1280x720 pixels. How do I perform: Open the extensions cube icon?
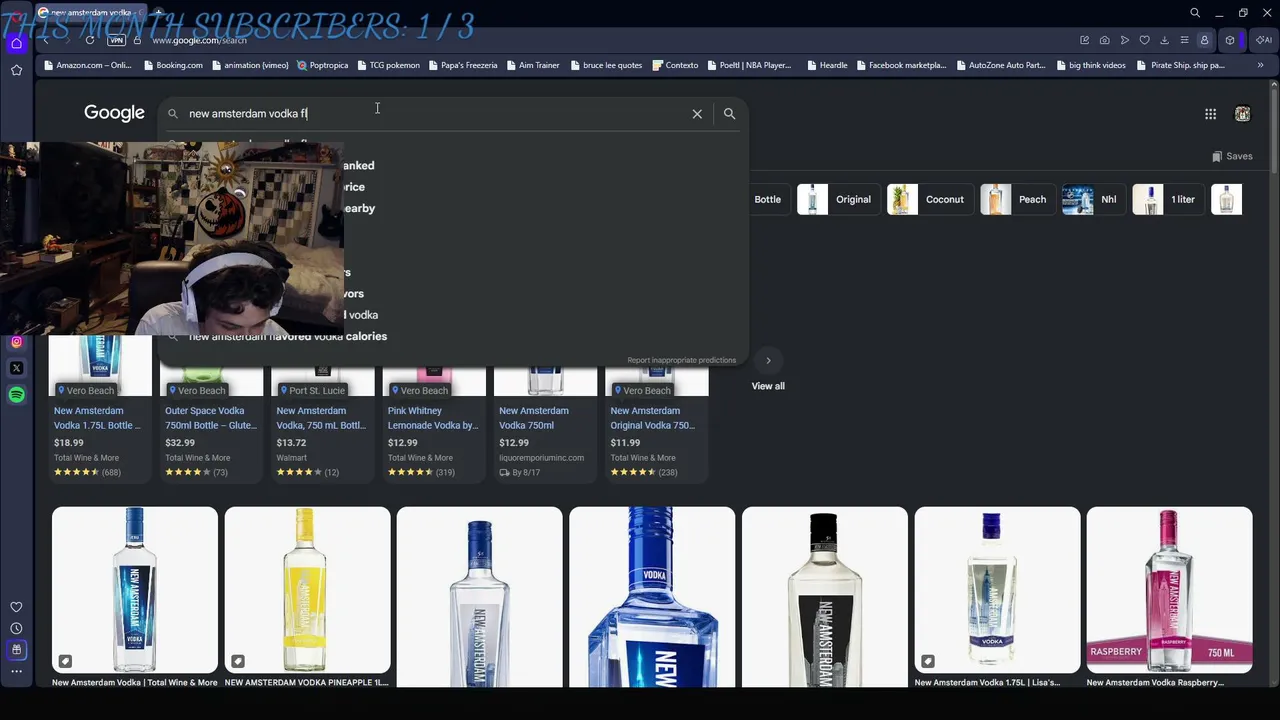coord(1230,40)
